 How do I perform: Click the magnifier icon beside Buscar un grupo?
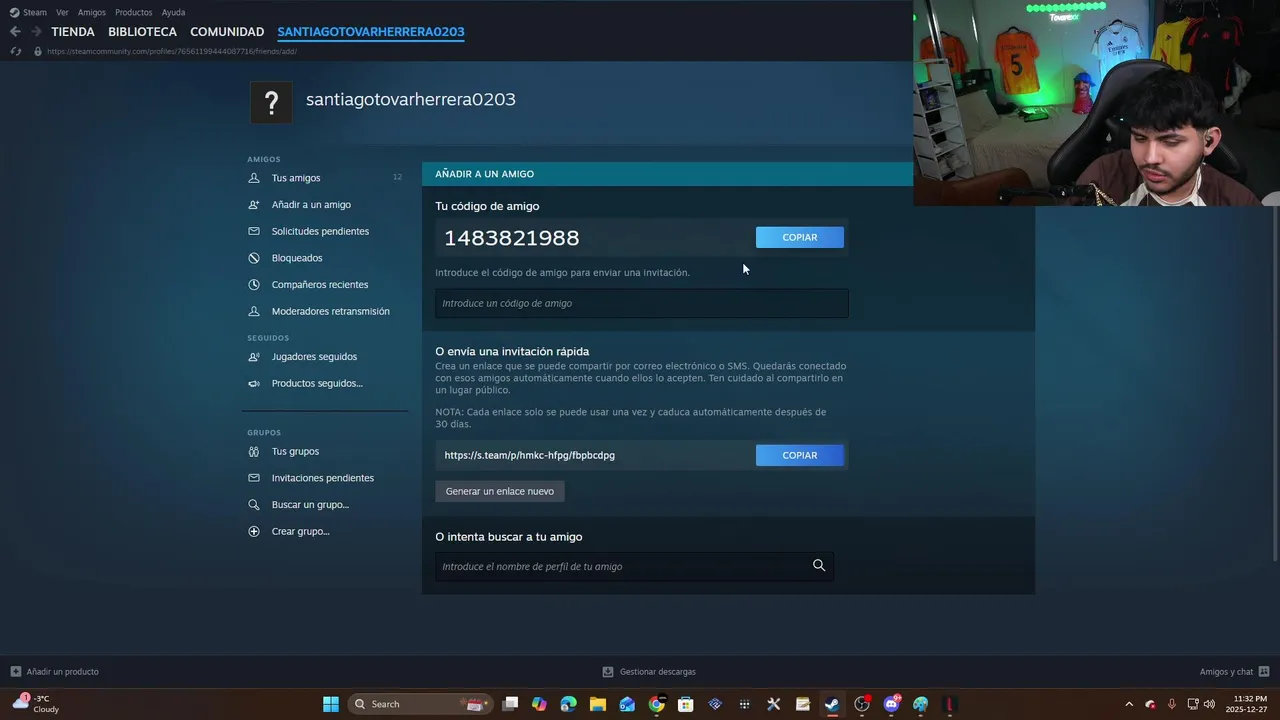coord(254,505)
